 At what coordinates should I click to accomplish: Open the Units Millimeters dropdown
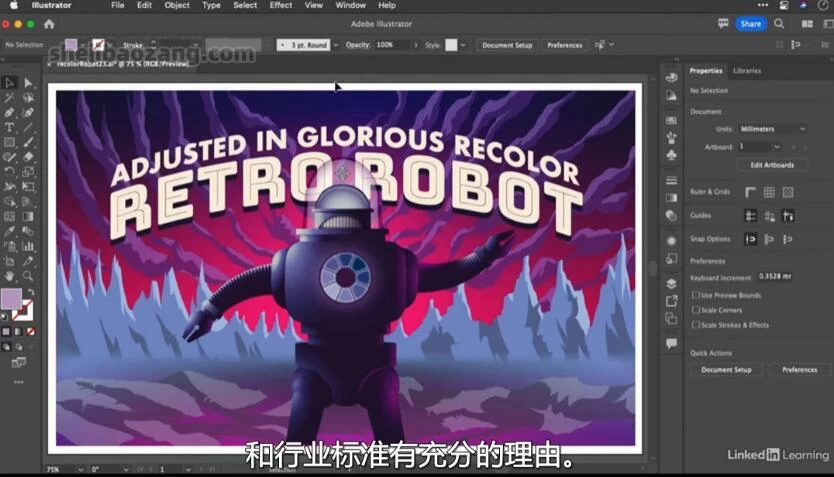(772, 129)
